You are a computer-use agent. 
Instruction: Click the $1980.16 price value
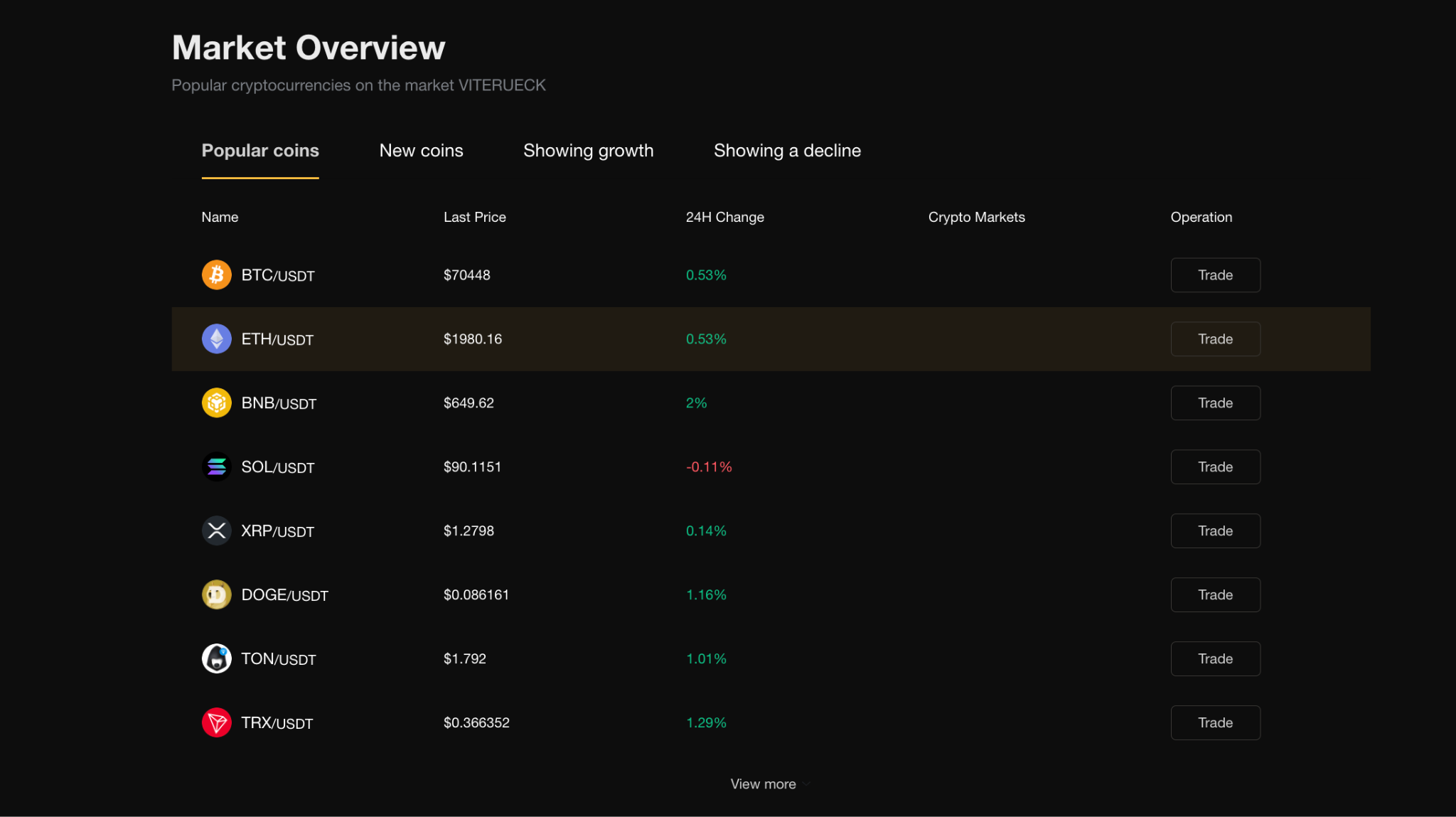pos(473,339)
